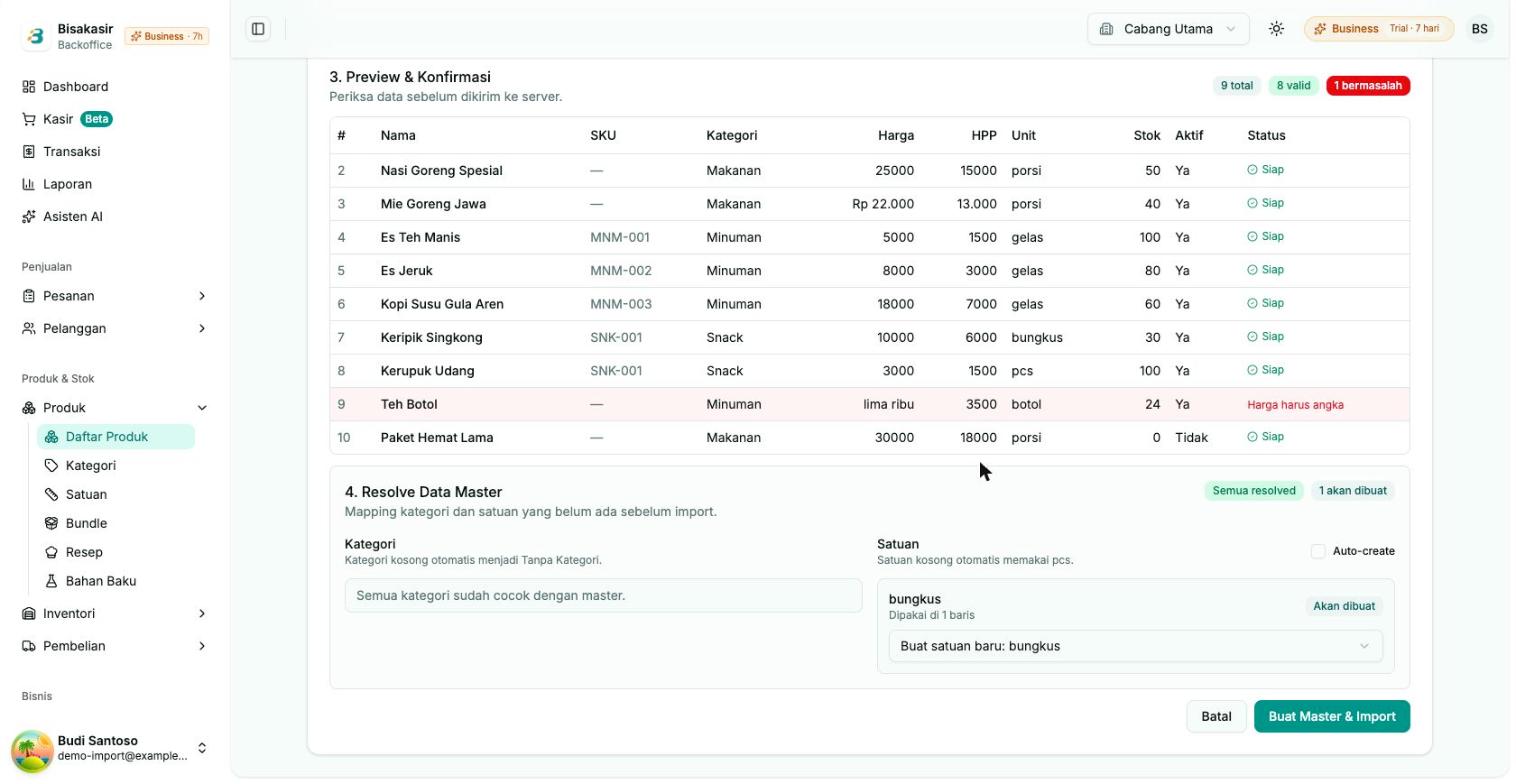Click the lima ribu price cell
The width and height of the screenshot is (1516, 784).
coord(888,405)
